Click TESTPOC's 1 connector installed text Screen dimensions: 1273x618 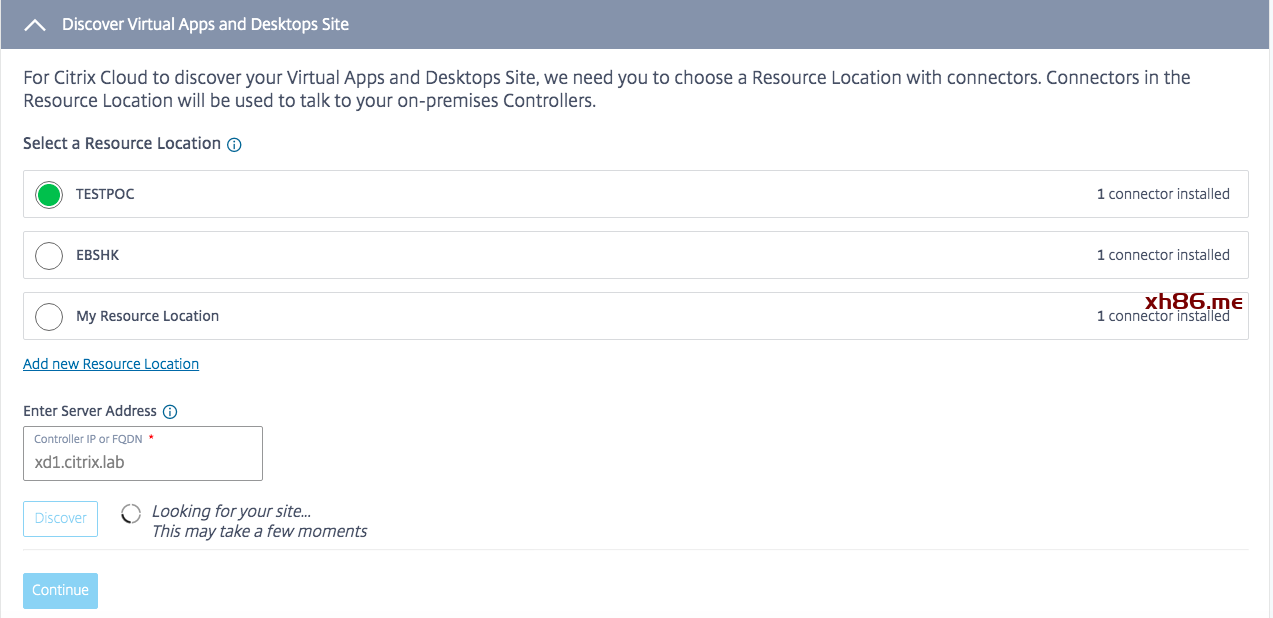[x=1163, y=194]
